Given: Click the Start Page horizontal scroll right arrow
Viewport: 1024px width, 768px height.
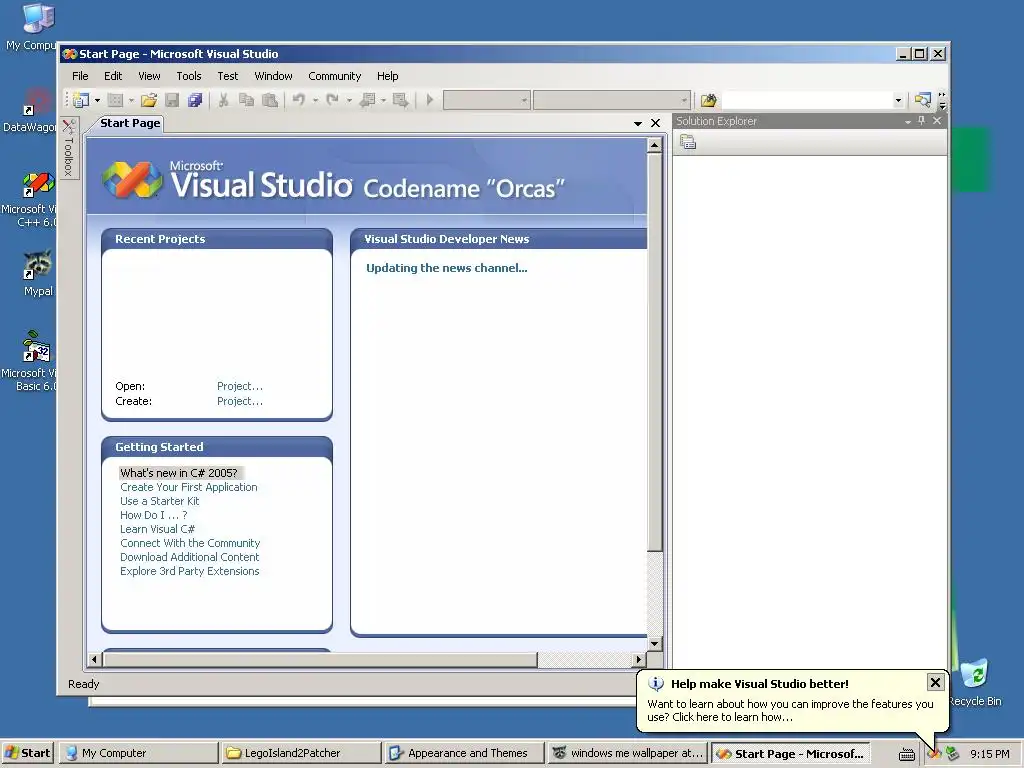Looking at the screenshot, I should [x=639, y=660].
